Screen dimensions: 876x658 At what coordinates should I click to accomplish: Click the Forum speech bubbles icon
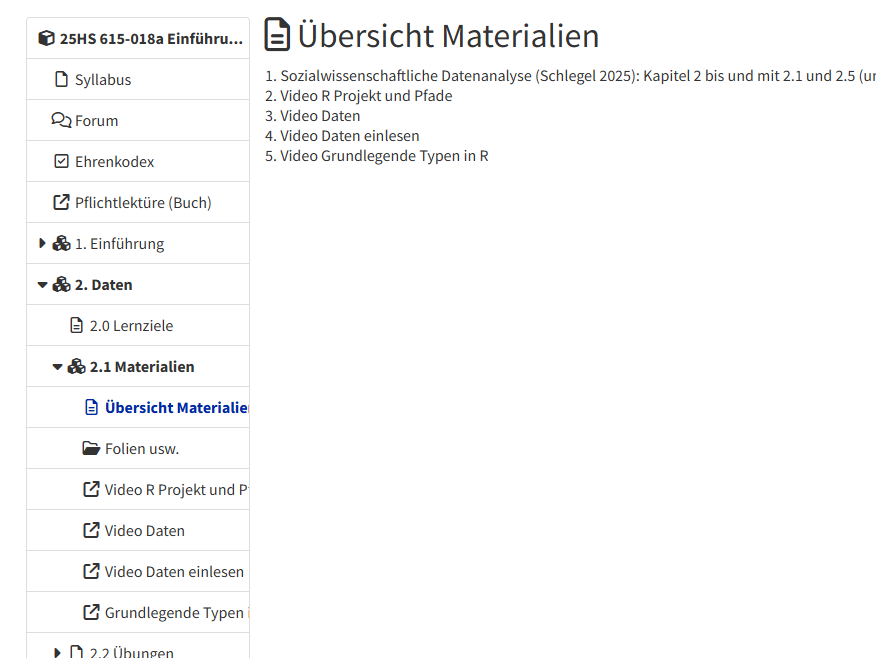pyautogui.click(x=61, y=121)
